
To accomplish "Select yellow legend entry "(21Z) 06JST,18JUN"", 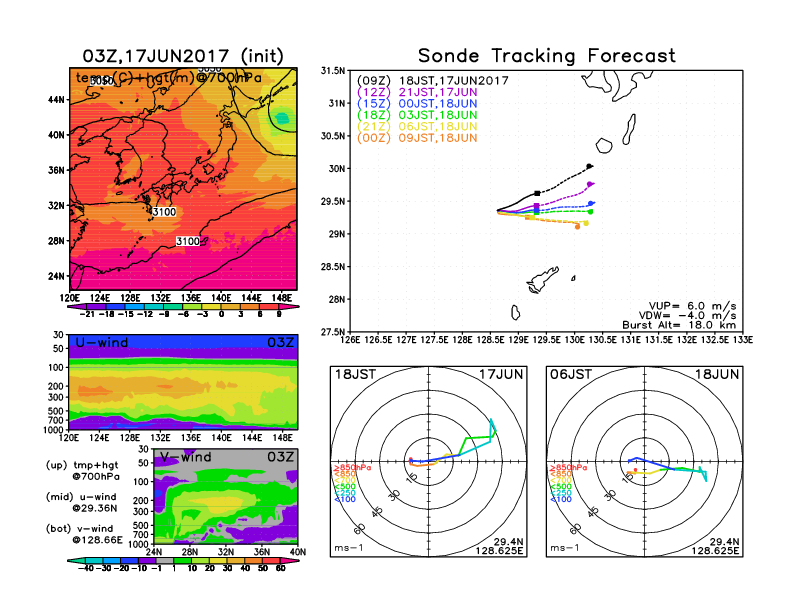I will pyautogui.click(x=417, y=127).
